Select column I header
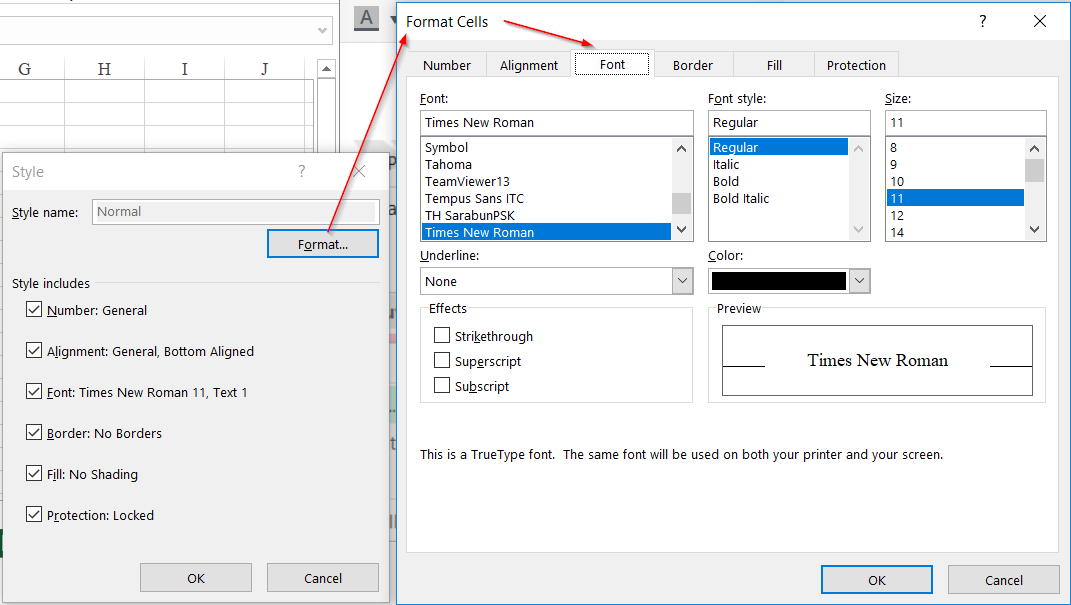The width and height of the screenshot is (1071, 605). click(x=184, y=69)
